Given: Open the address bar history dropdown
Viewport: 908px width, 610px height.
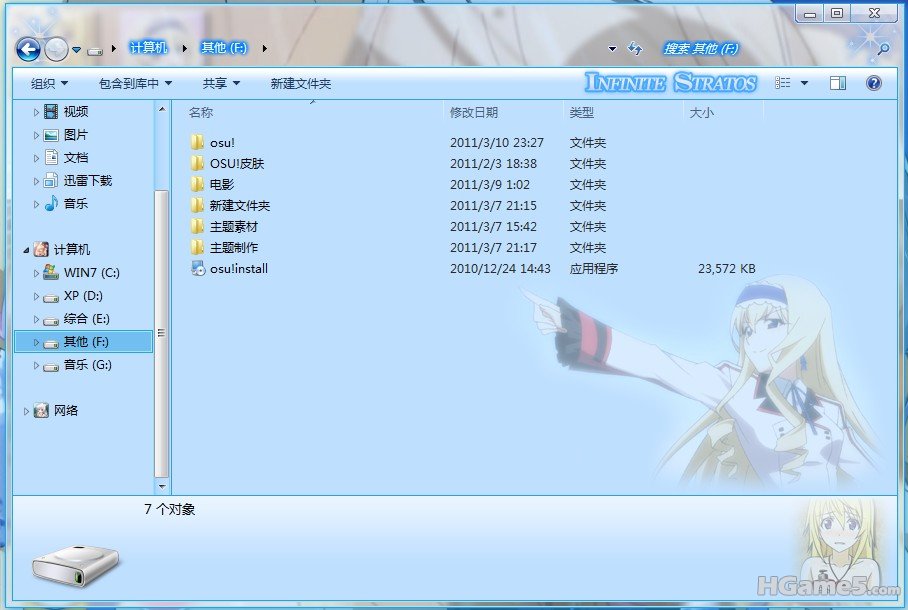Looking at the screenshot, I should click(613, 49).
